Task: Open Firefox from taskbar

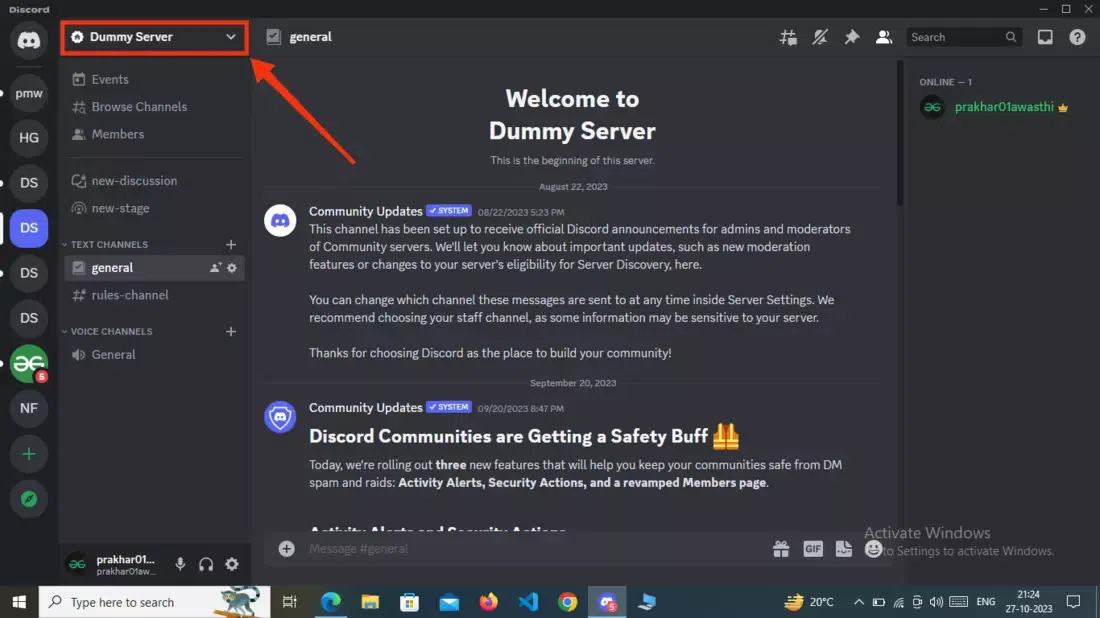Action: tap(488, 602)
